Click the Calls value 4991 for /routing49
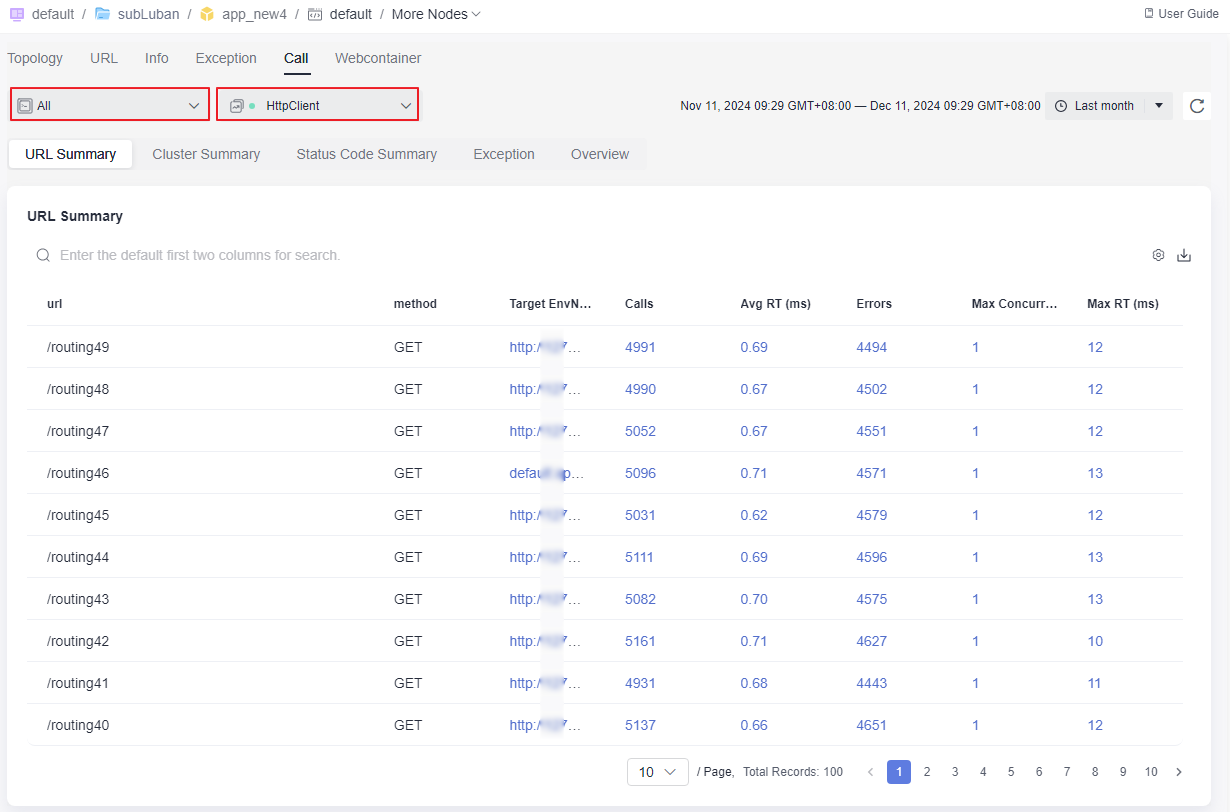 click(x=640, y=347)
